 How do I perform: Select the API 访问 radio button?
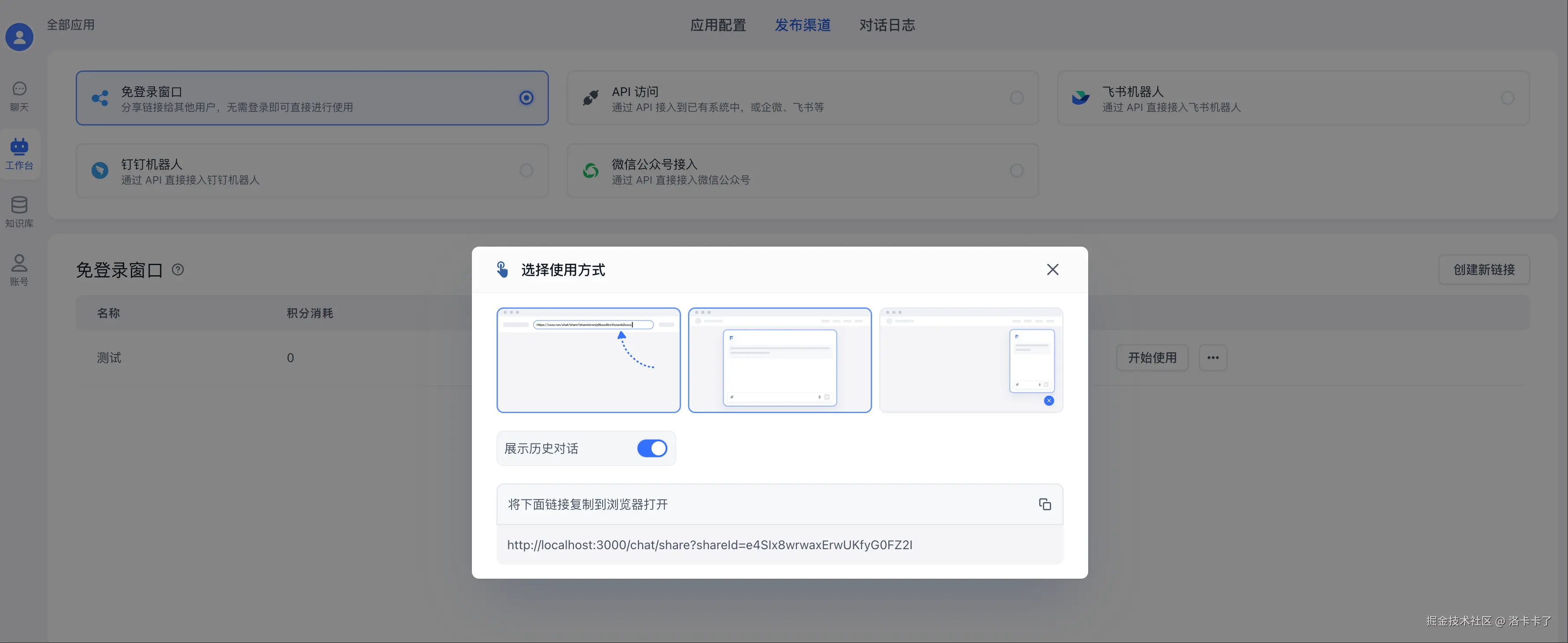[x=1016, y=98]
